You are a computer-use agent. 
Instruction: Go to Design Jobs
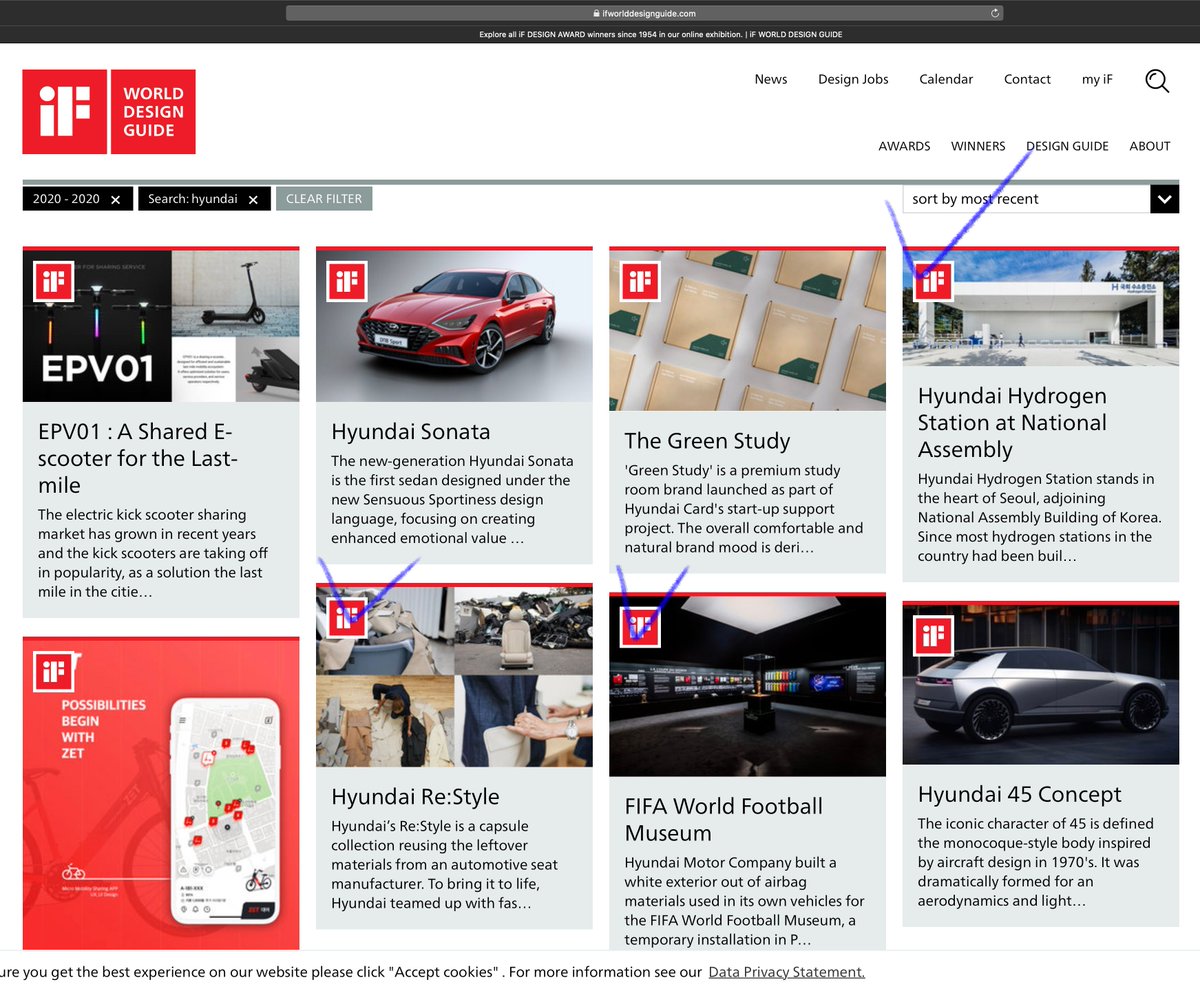[853, 79]
